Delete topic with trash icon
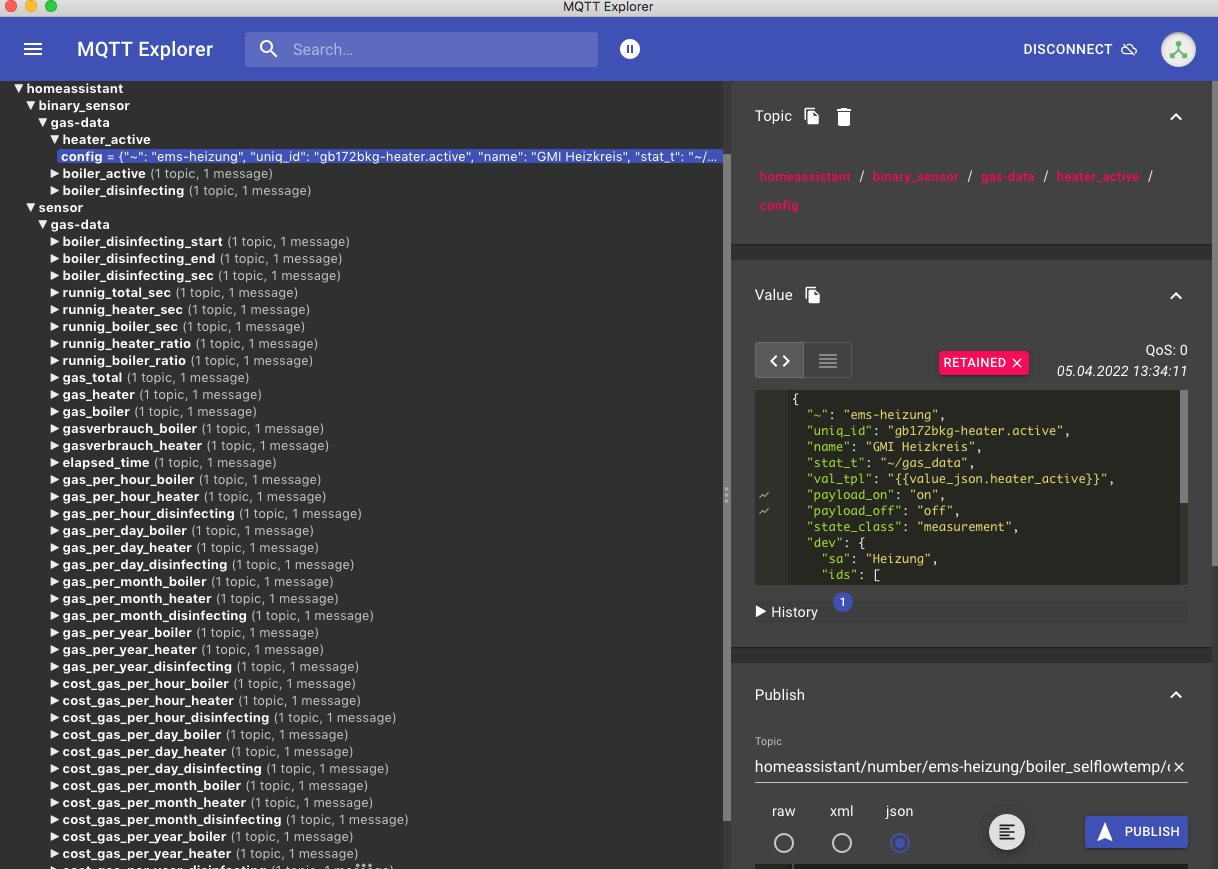The image size is (1218, 869). tap(844, 117)
